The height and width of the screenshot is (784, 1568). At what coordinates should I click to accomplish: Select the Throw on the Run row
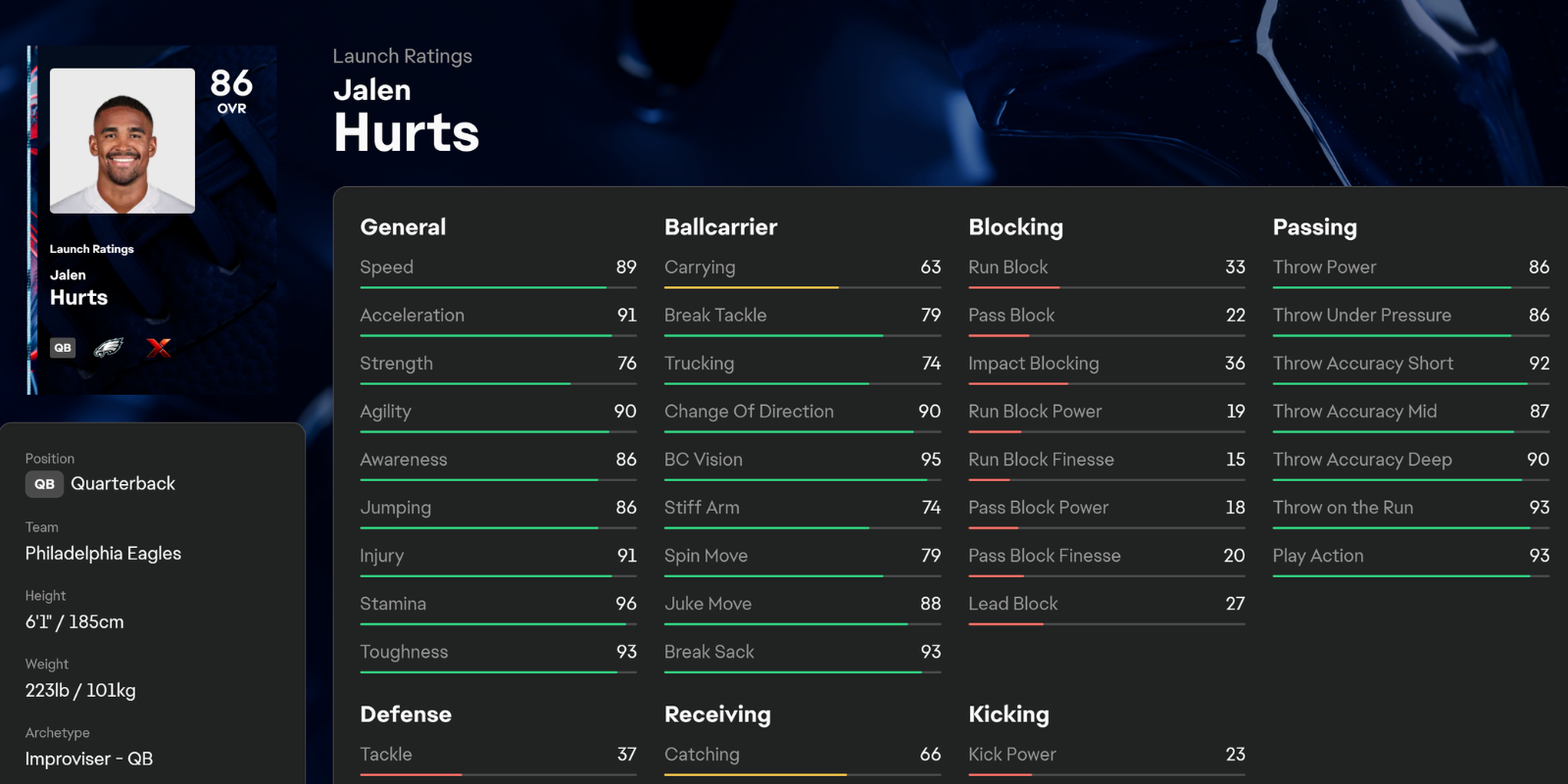[x=1410, y=508]
